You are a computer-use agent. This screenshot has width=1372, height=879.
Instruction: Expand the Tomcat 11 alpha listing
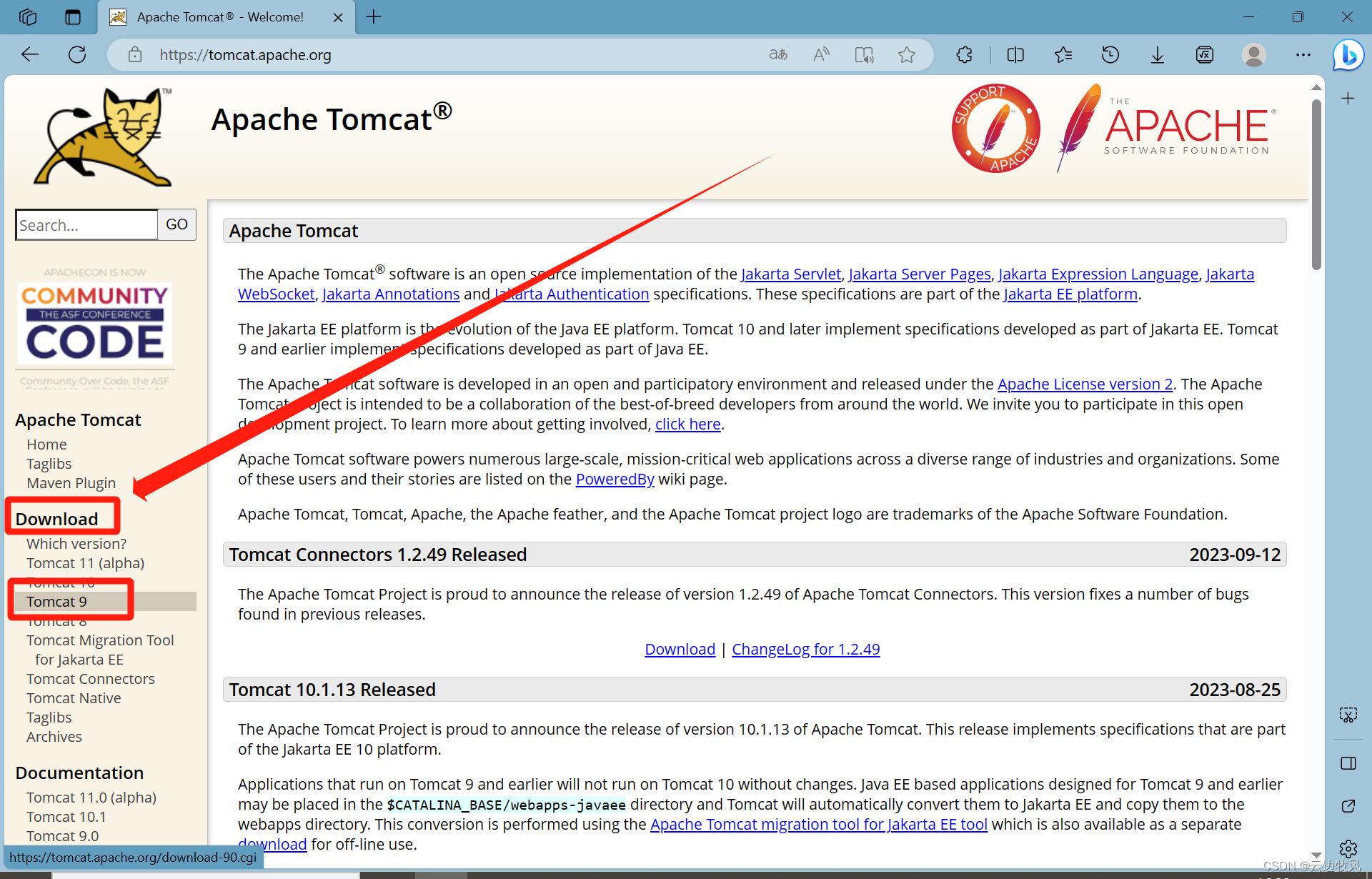85,562
